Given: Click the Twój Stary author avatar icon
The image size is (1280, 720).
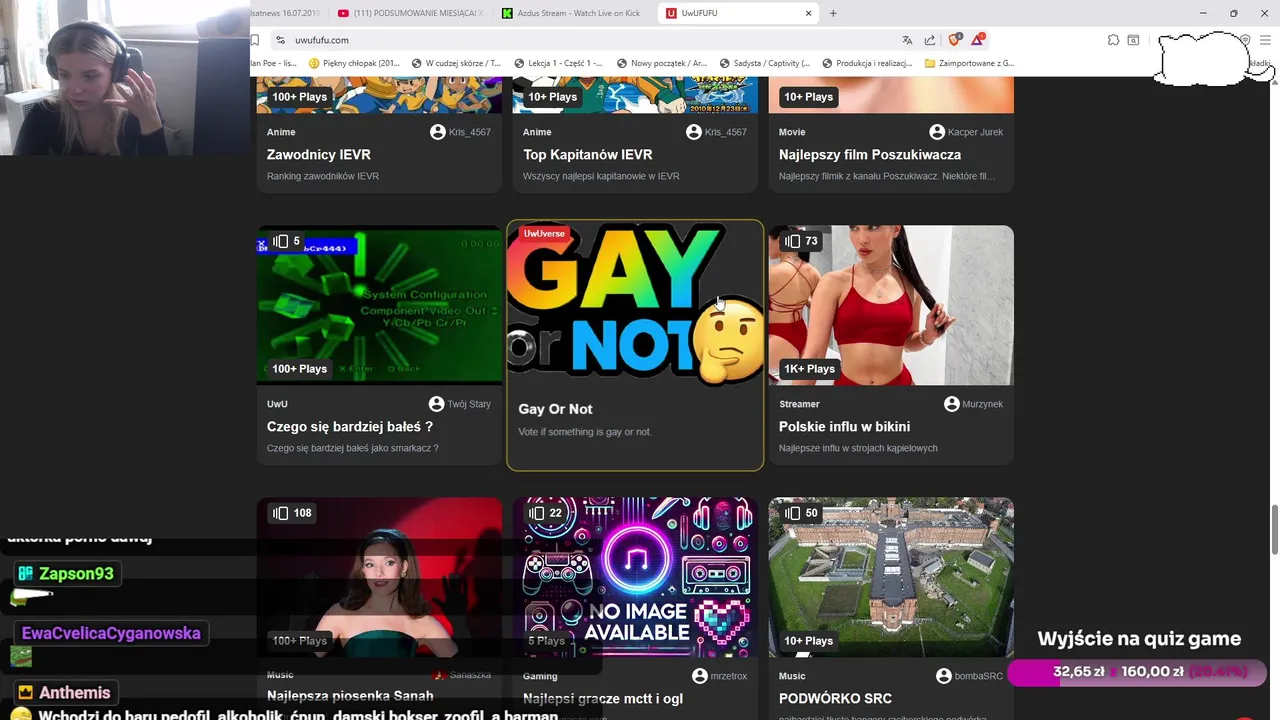Looking at the screenshot, I should pos(436,404).
